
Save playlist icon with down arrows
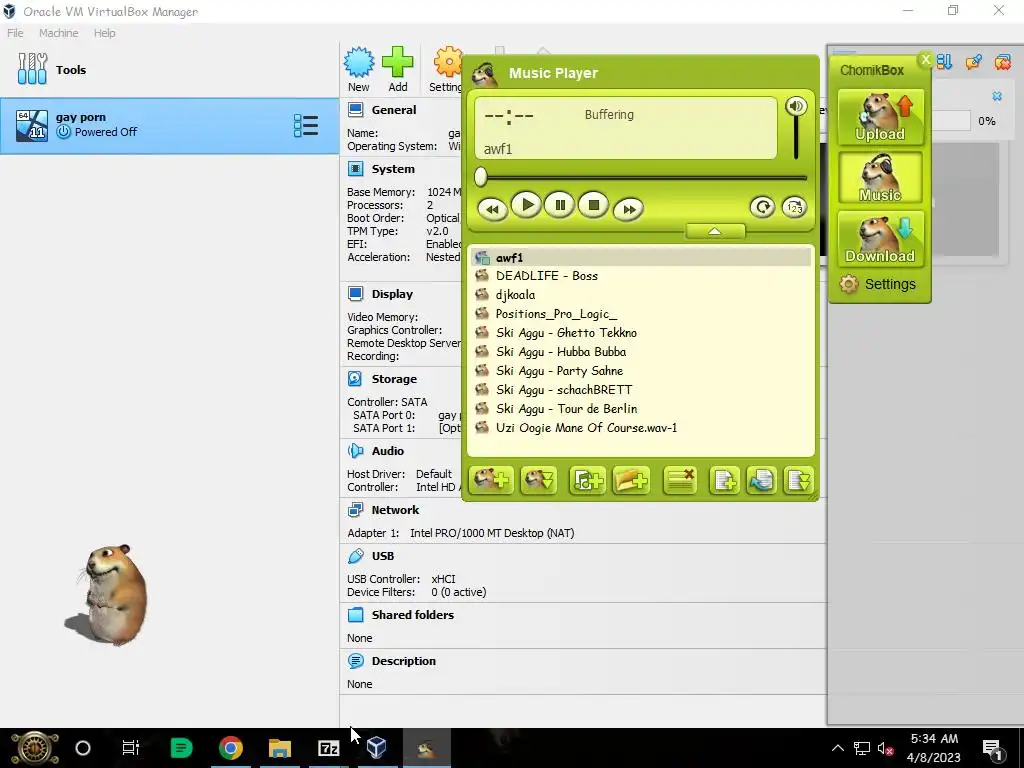click(x=798, y=481)
